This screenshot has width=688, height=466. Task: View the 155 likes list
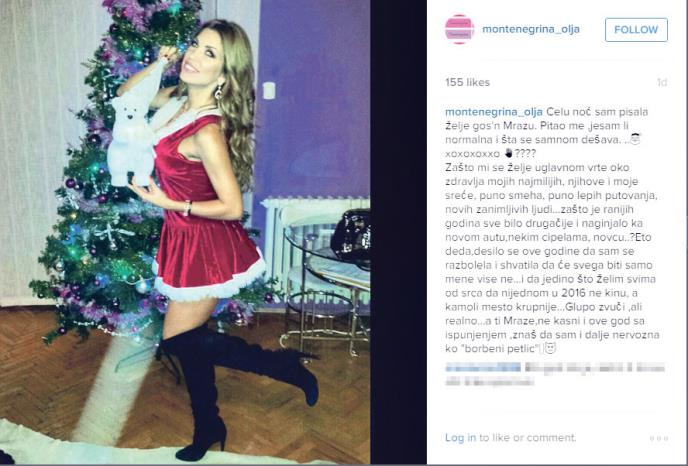[467, 82]
